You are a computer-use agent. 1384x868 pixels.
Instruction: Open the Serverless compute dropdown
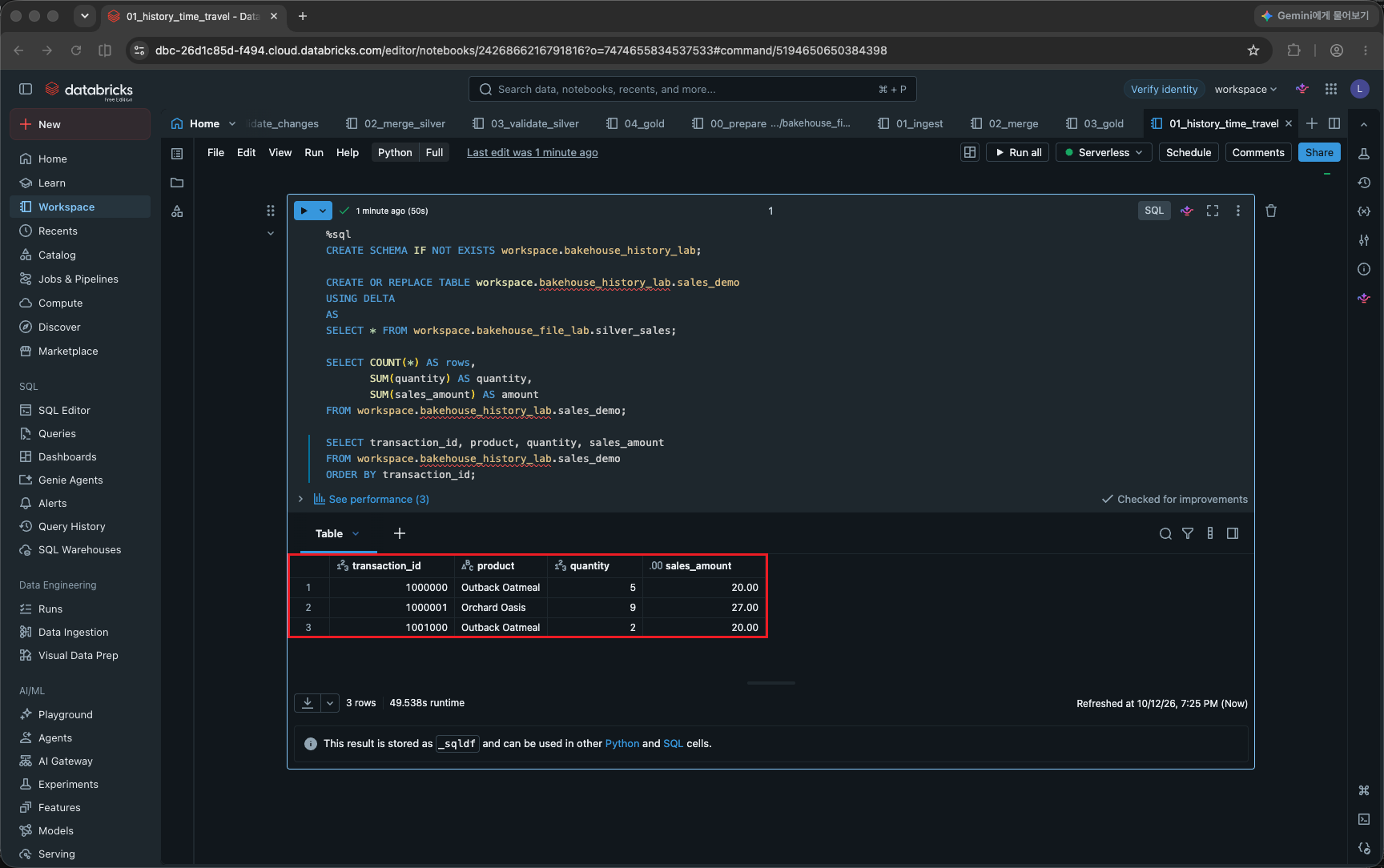pos(1104,153)
